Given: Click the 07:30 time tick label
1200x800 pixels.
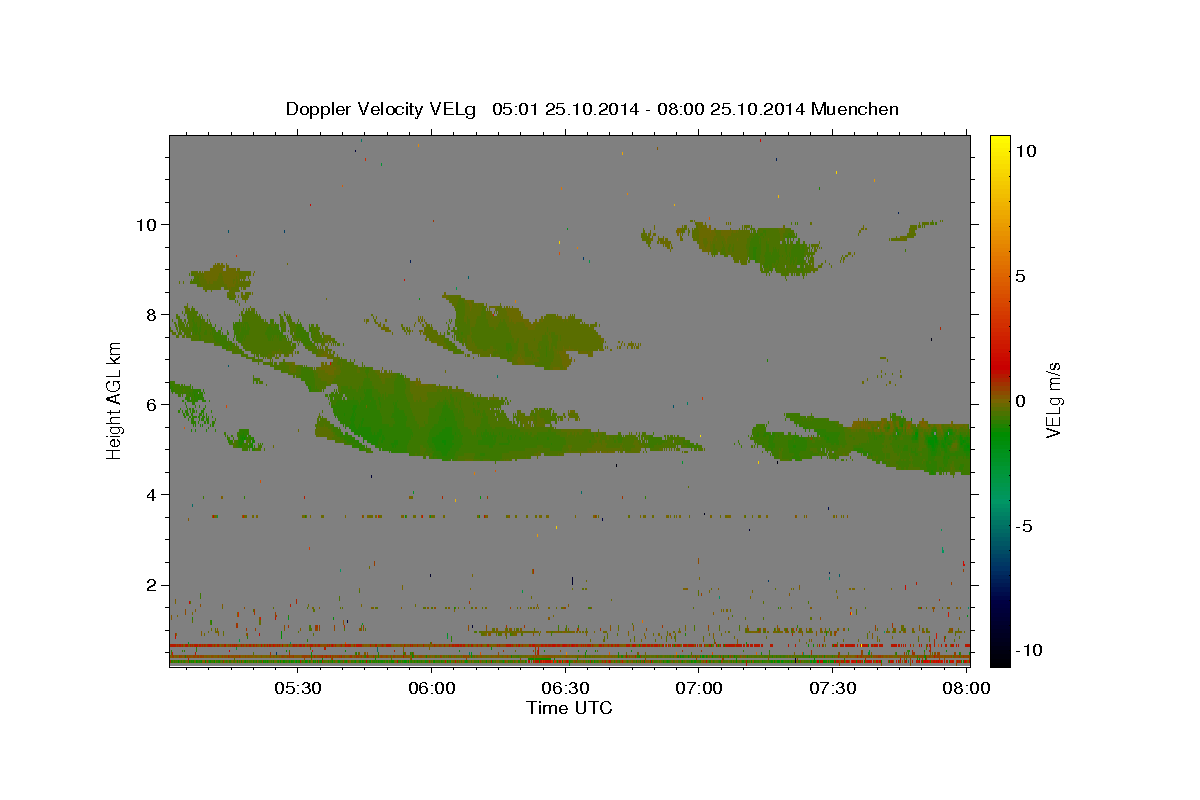Looking at the screenshot, I should 832,689.
